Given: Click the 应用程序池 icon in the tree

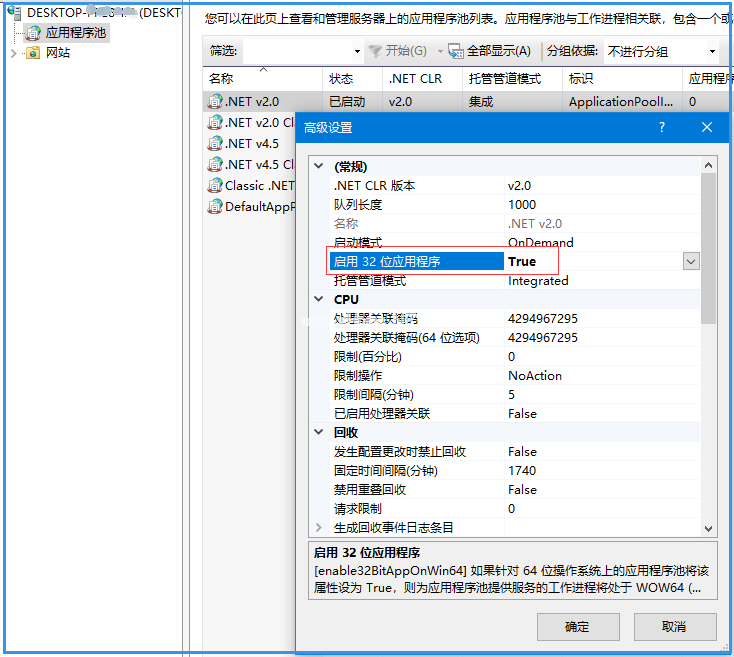Looking at the screenshot, I should (33, 33).
